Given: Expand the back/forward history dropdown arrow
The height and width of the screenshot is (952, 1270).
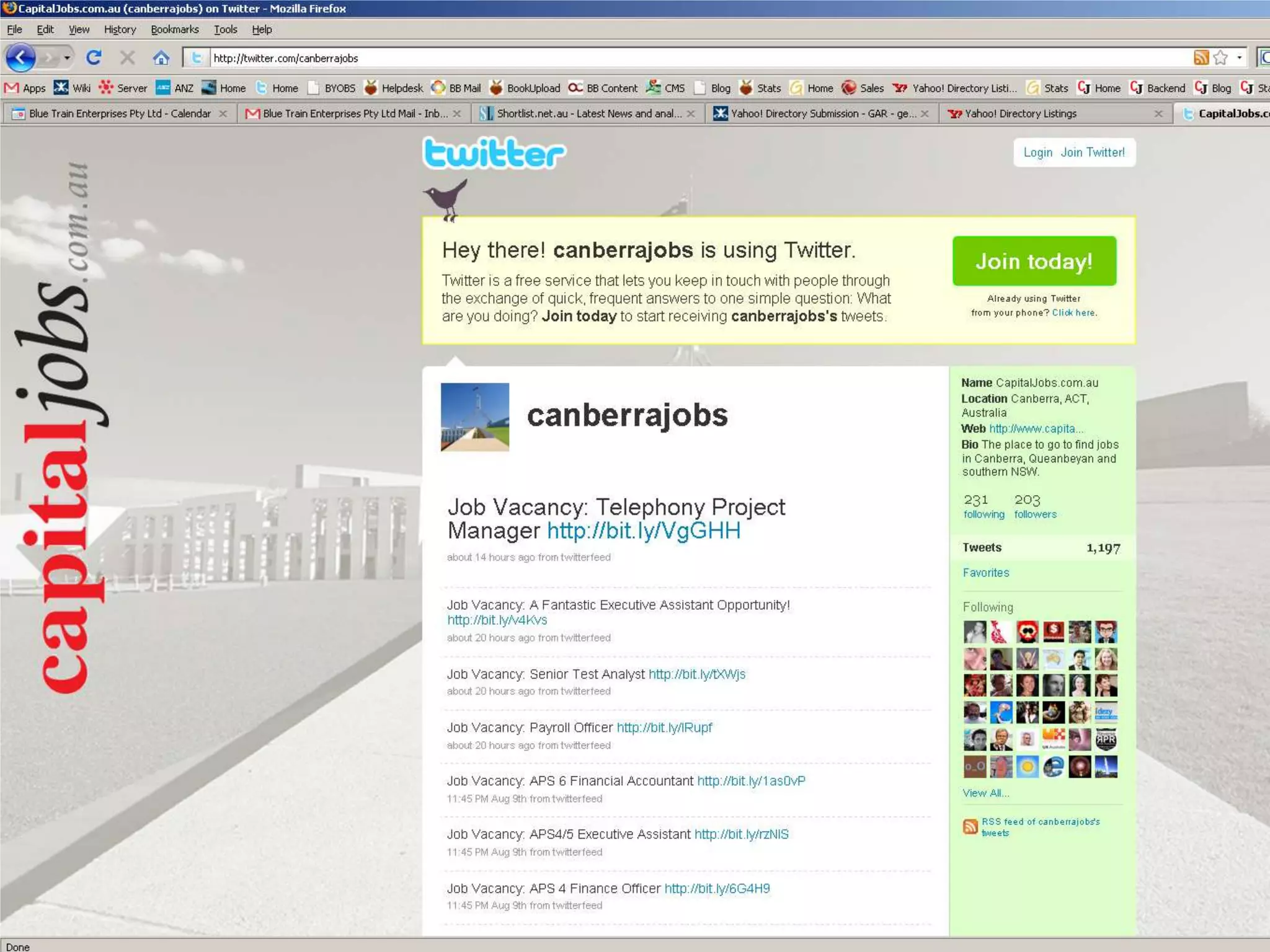Looking at the screenshot, I should click(67, 58).
